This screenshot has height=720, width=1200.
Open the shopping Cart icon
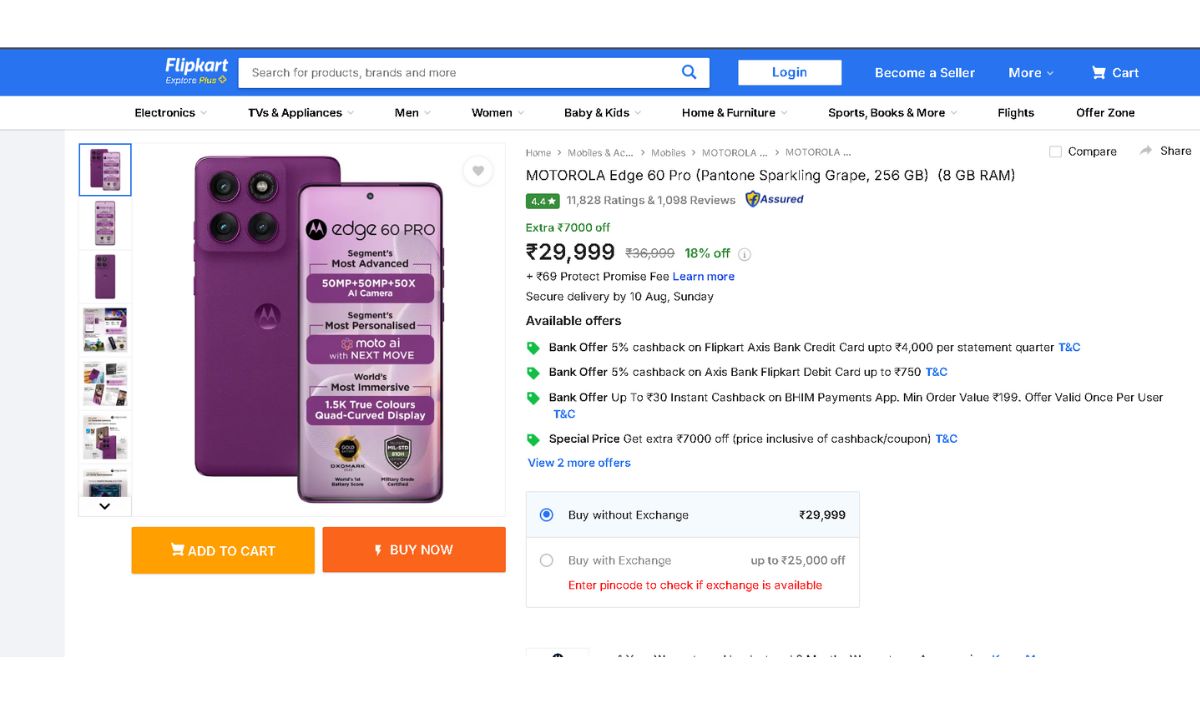pos(1099,73)
